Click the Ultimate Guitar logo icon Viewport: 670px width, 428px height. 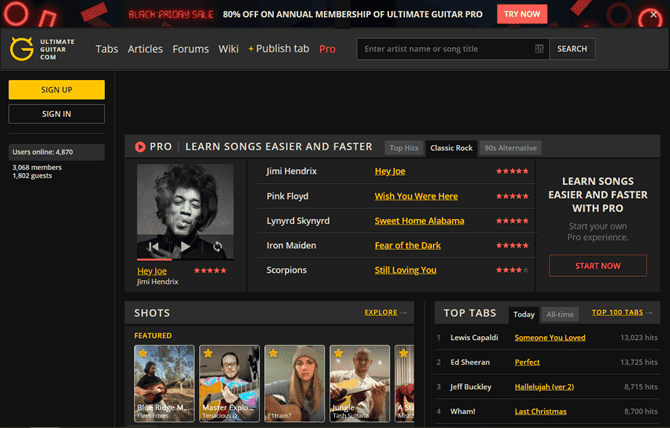22,49
